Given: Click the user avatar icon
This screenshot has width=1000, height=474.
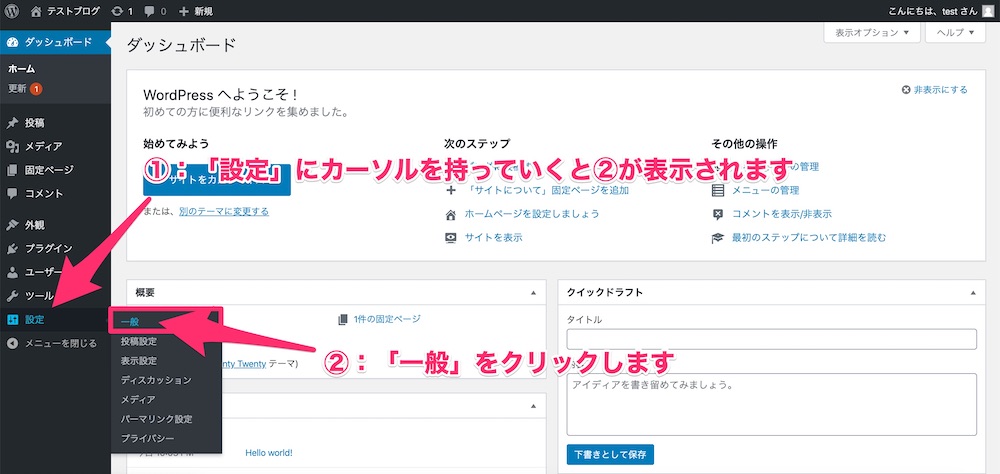Looking at the screenshot, I should (x=988, y=11).
